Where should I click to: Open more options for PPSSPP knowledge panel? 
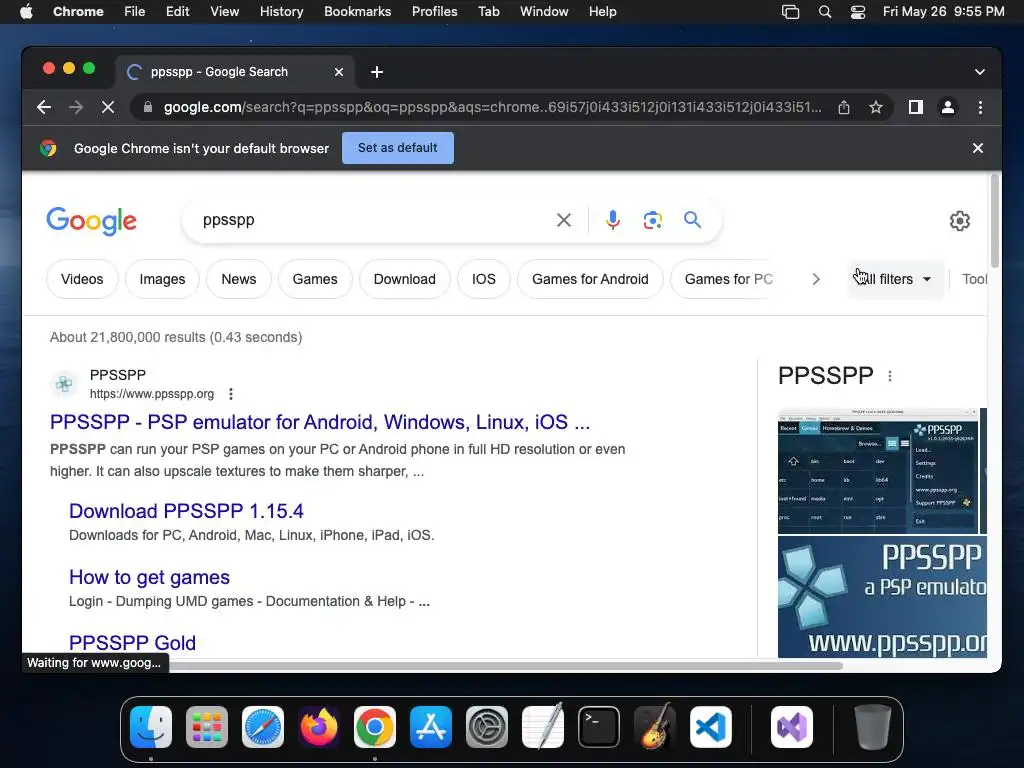click(x=889, y=376)
